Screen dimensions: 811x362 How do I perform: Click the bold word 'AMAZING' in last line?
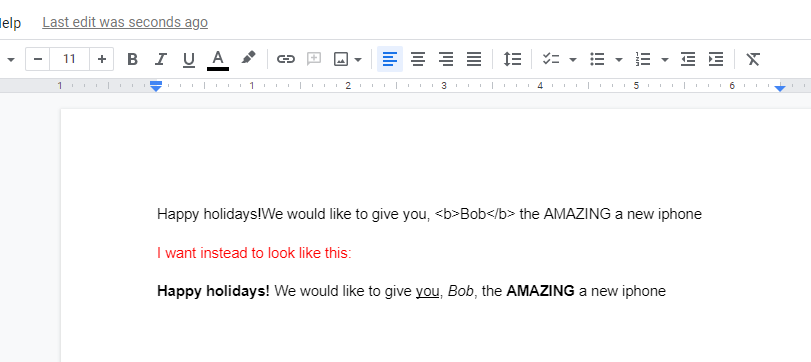click(x=540, y=291)
